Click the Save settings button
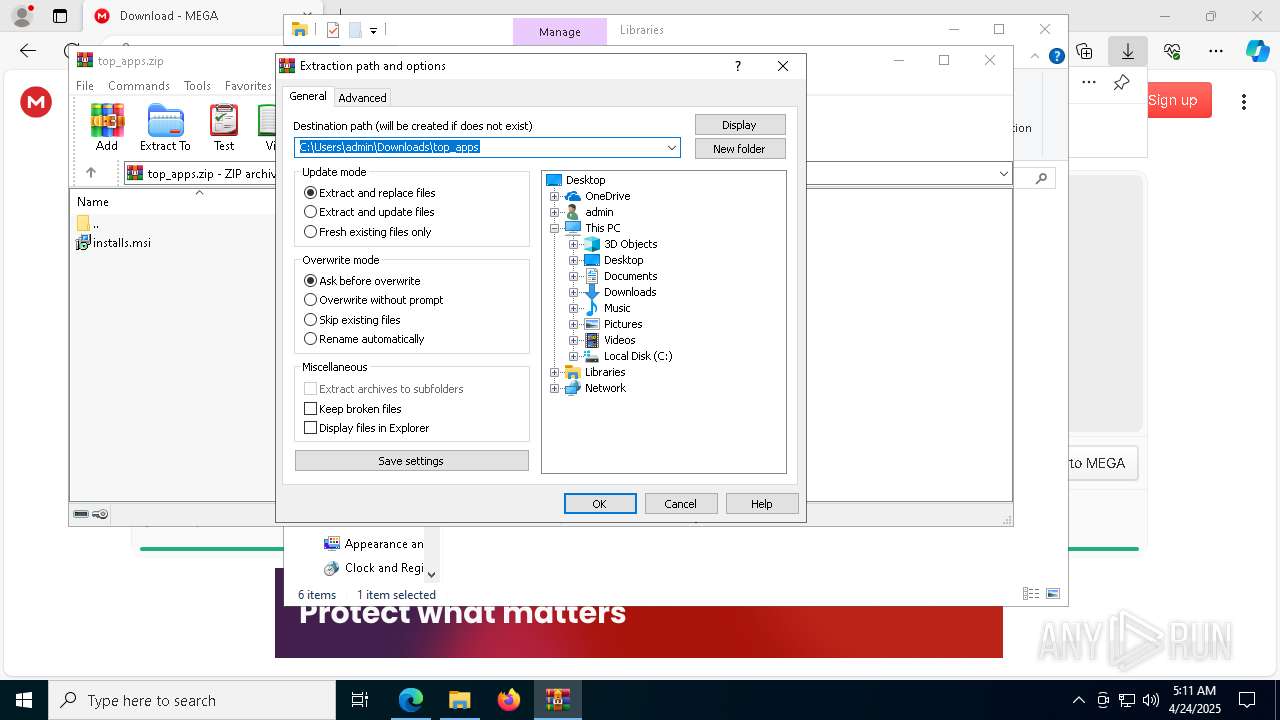Image resolution: width=1280 pixels, height=720 pixels. tap(411, 460)
